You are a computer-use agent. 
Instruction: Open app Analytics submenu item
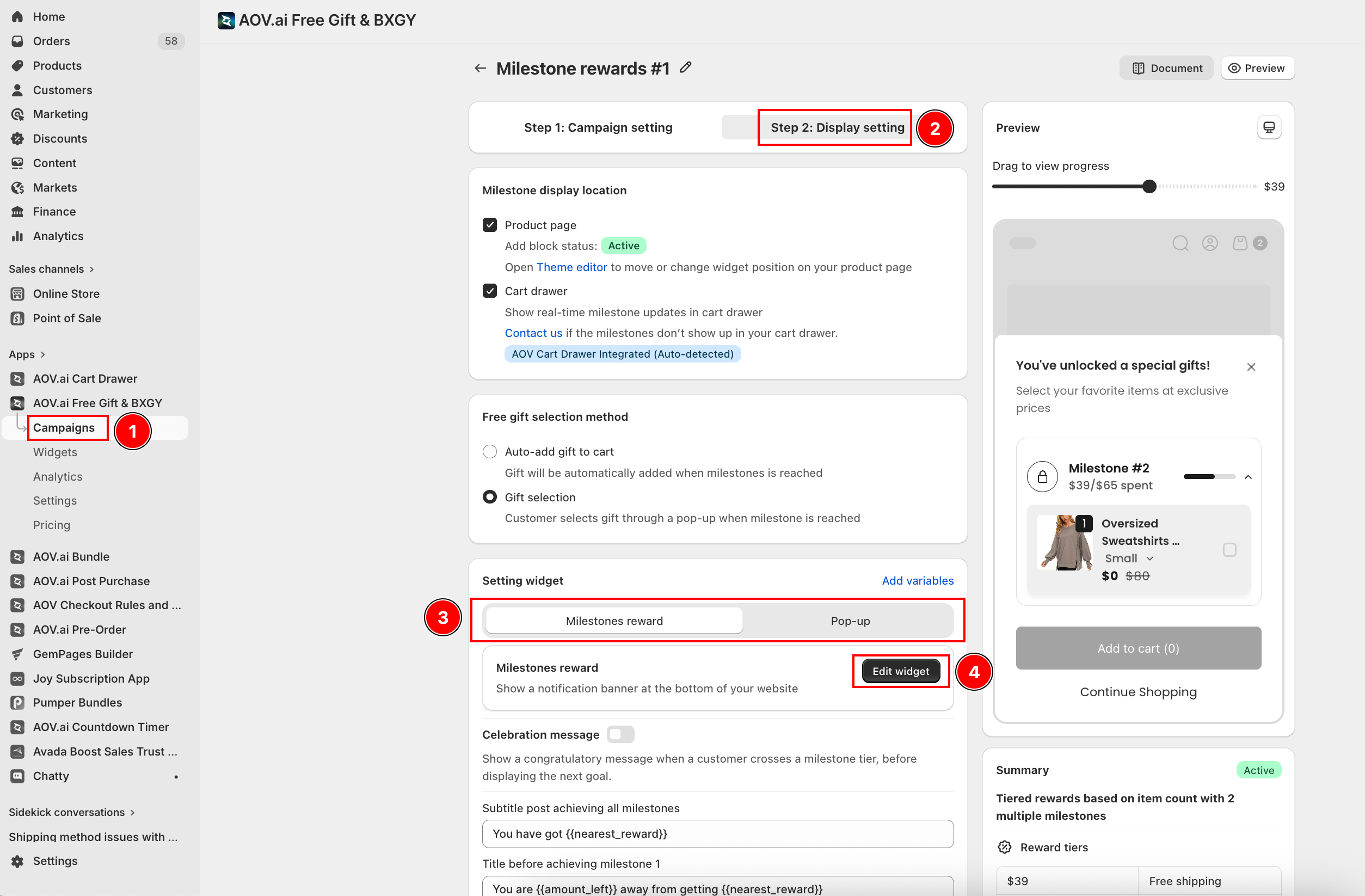[x=58, y=477]
